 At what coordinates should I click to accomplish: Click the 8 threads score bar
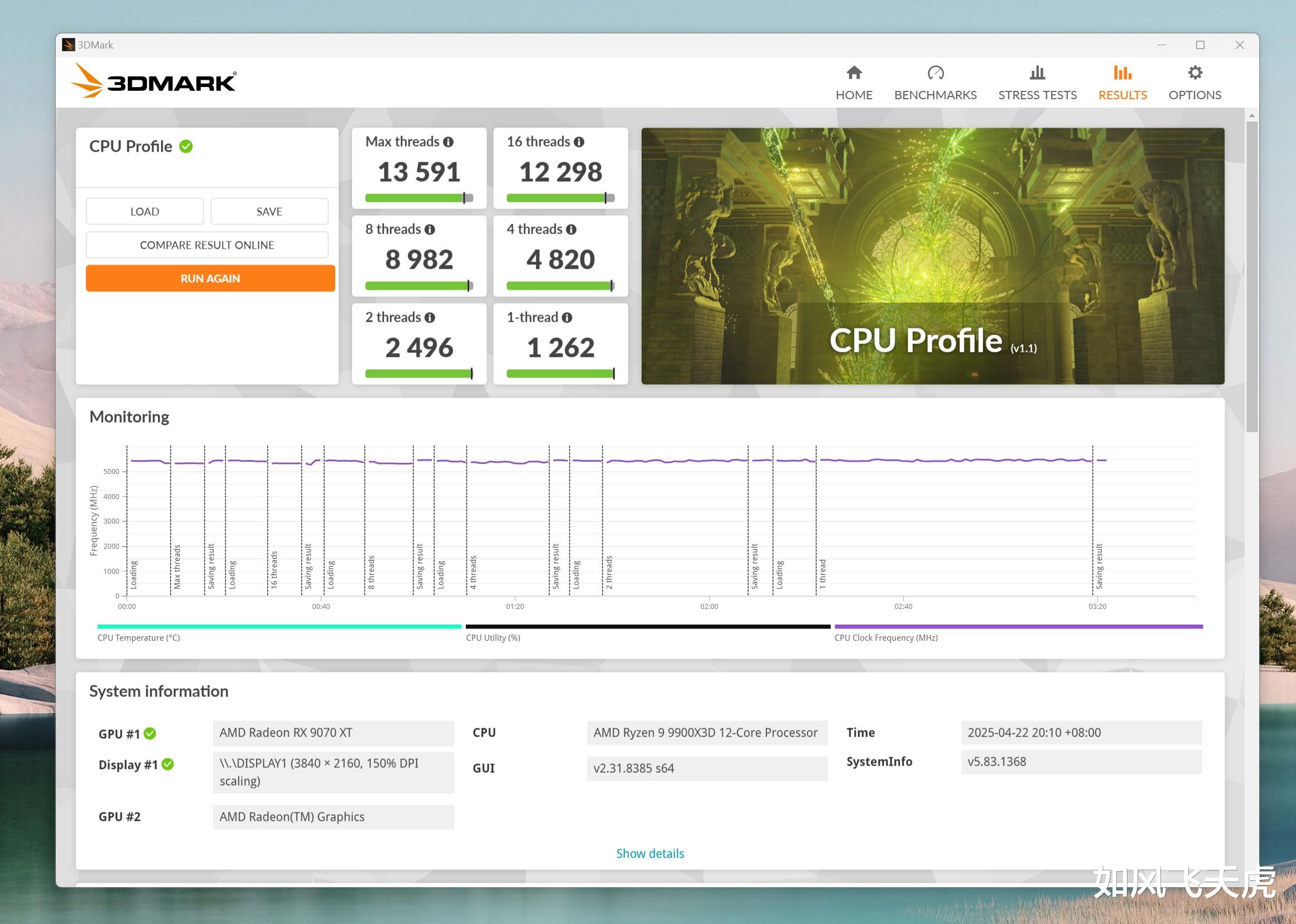[x=419, y=286]
